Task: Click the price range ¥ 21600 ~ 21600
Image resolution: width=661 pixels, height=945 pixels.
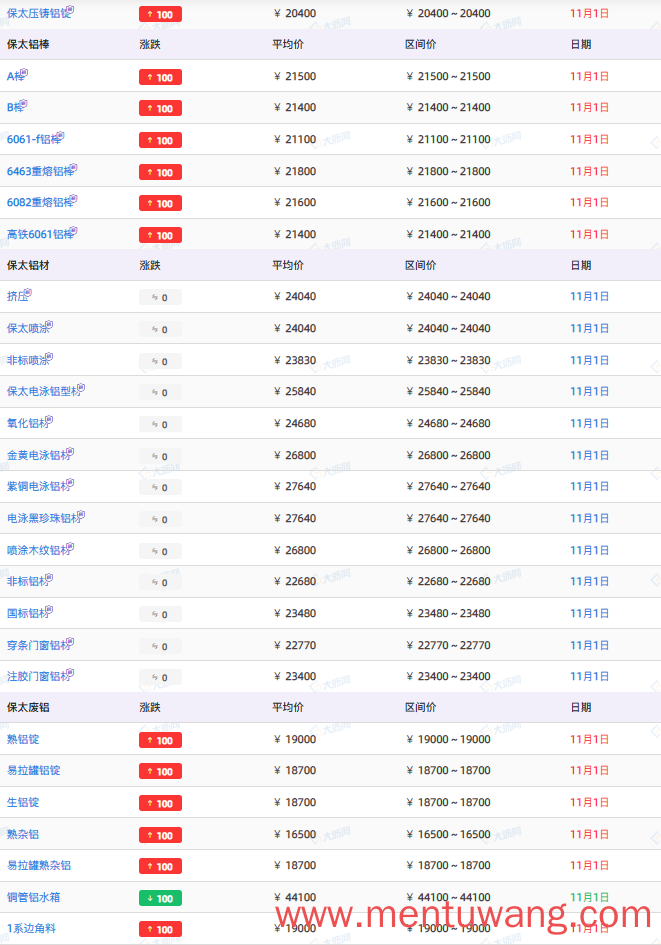Action: pos(448,202)
